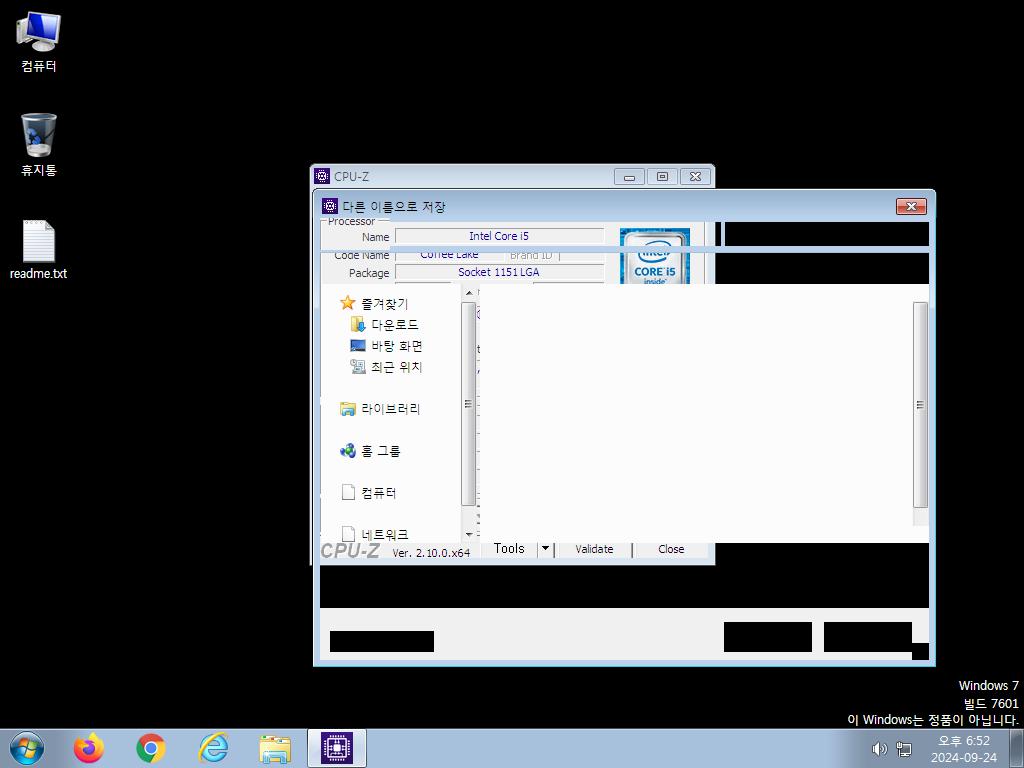Select the 홈 그룹 homegroup icon

click(347, 451)
